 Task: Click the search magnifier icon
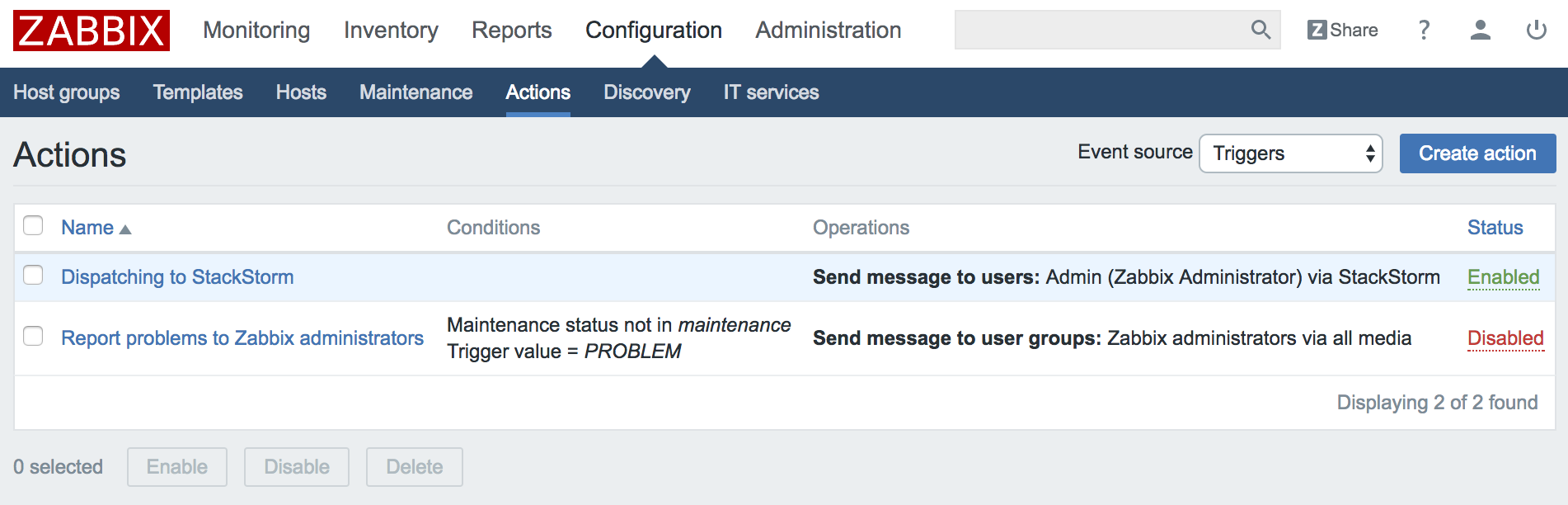tap(1261, 30)
